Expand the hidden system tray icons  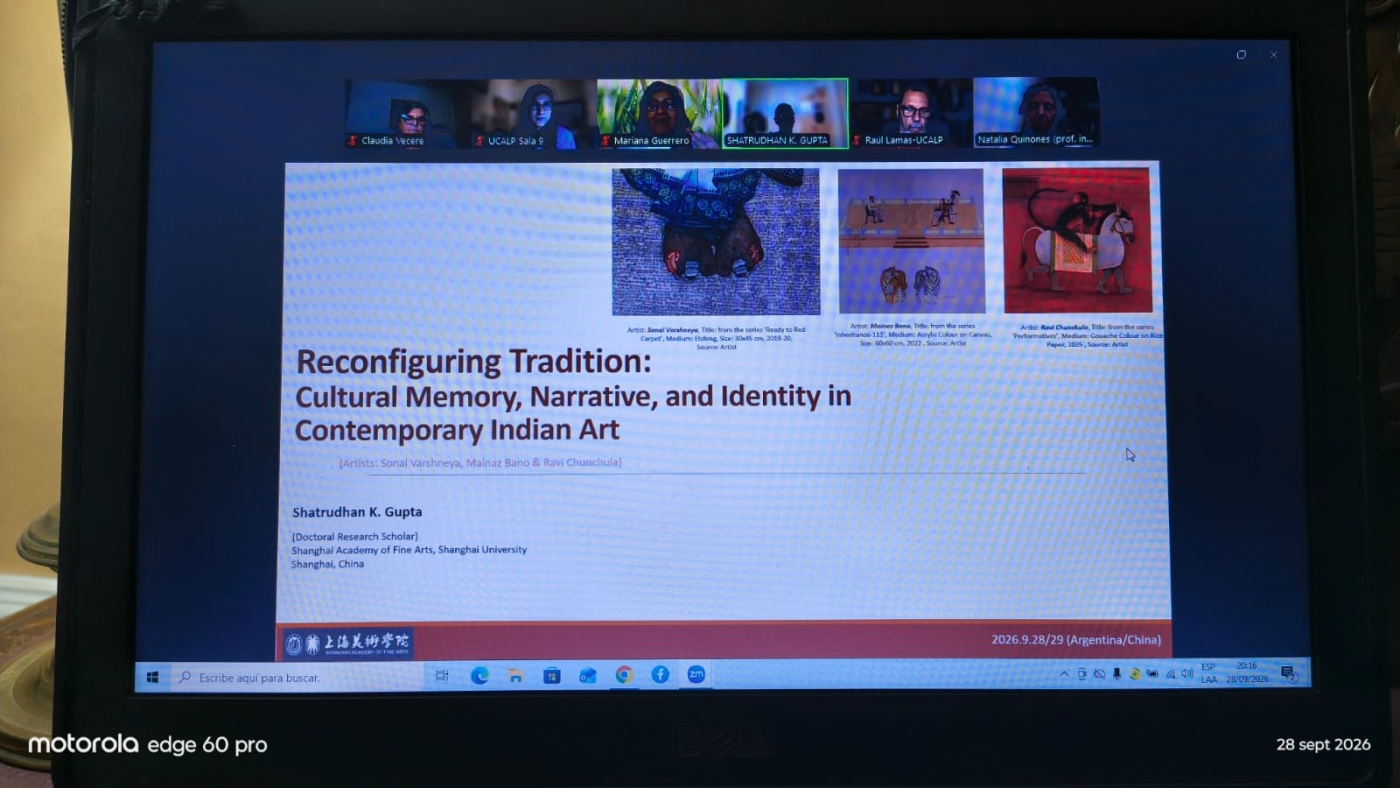1064,674
